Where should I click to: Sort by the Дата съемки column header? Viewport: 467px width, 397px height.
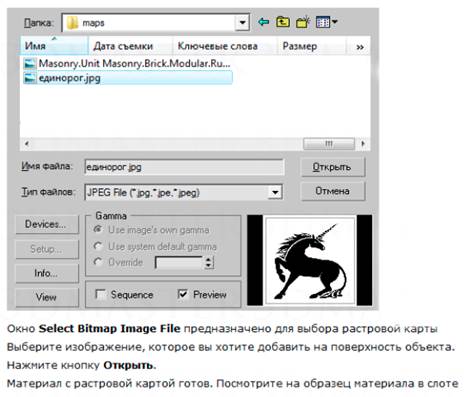coord(130,46)
